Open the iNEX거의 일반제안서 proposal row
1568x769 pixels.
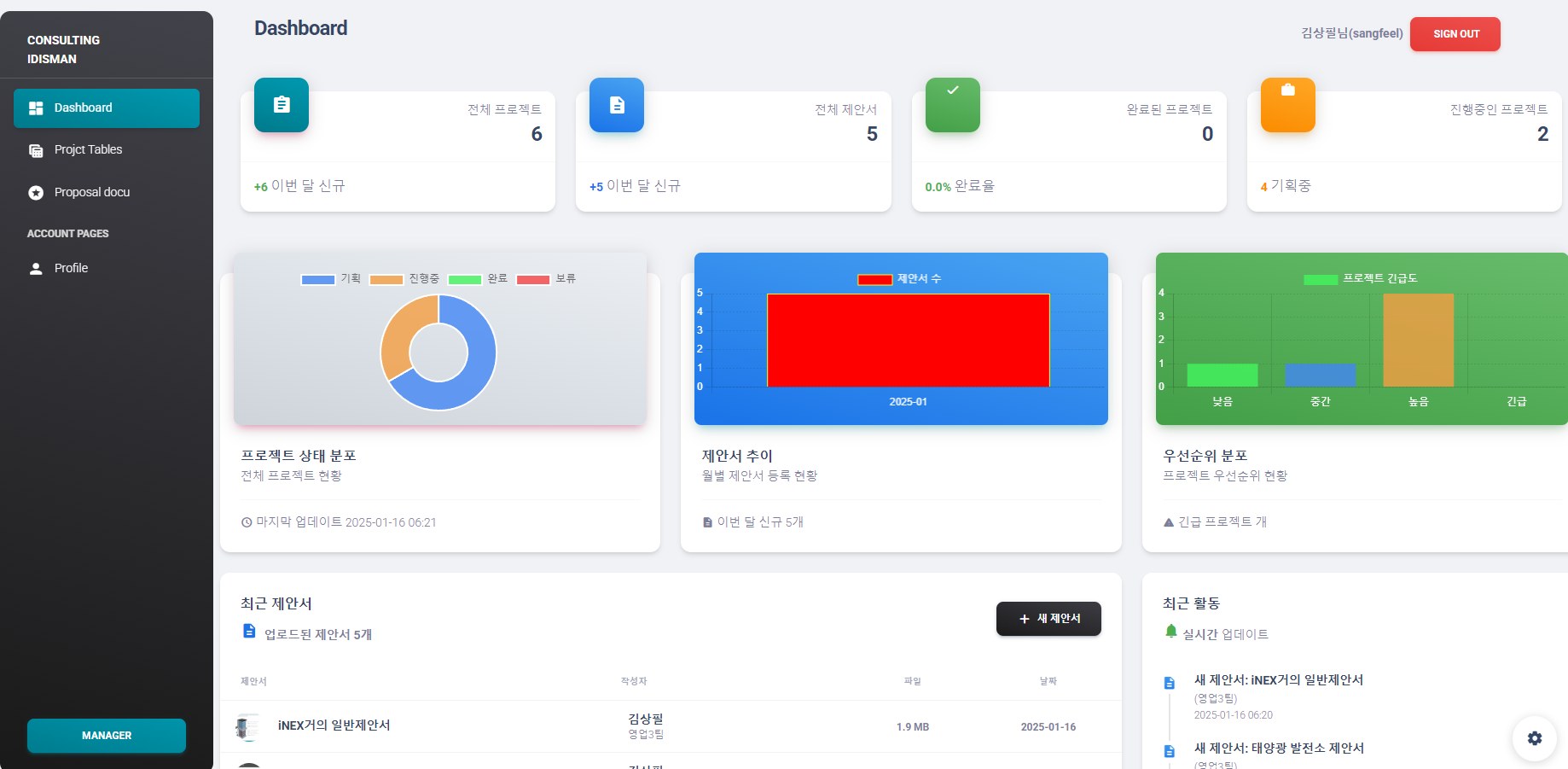671,726
